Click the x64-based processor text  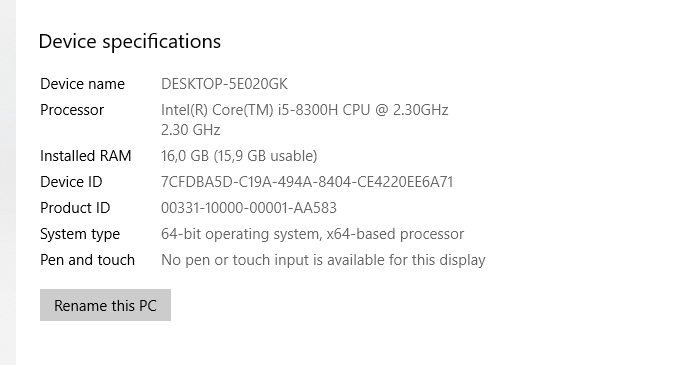[x=395, y=234]
